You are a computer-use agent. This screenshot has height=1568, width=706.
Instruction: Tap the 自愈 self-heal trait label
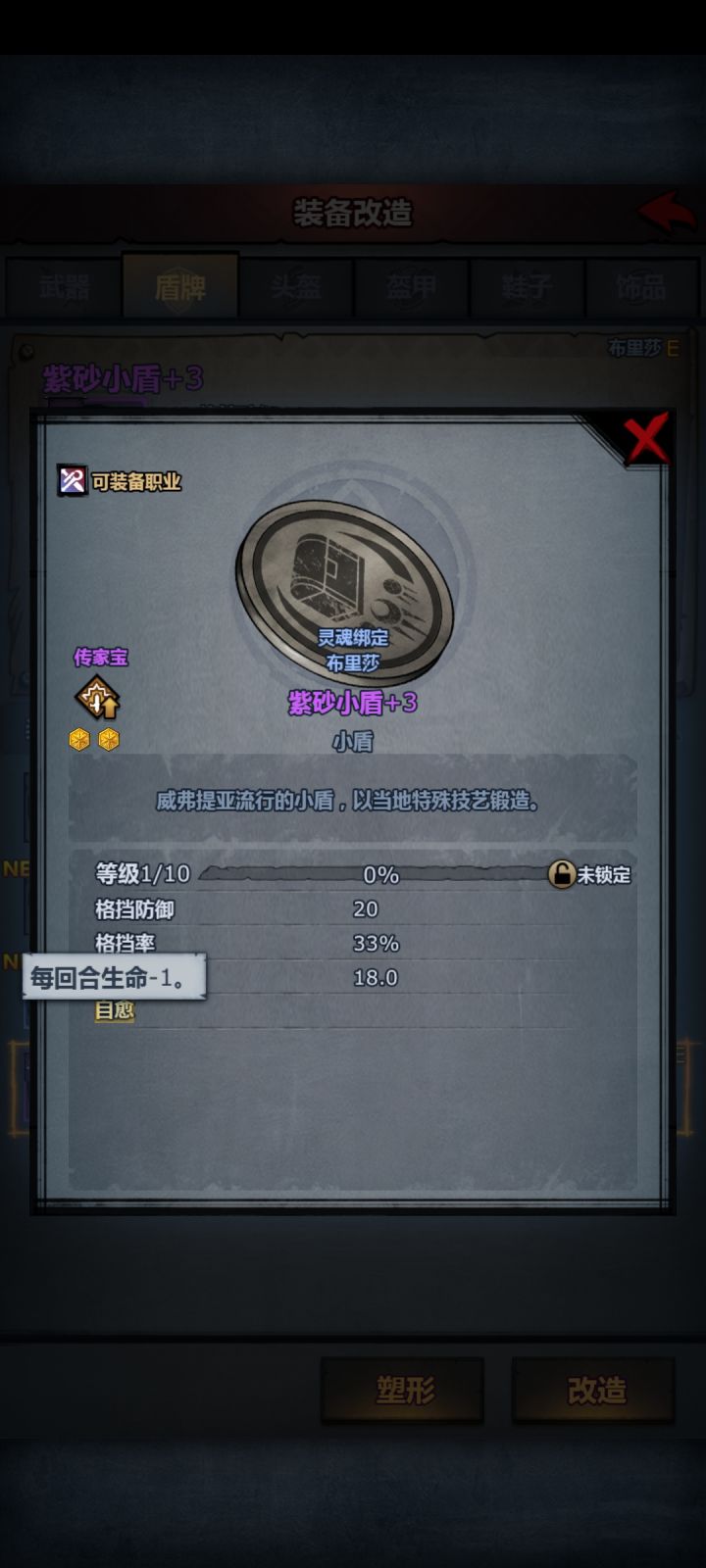point(114,1010)
